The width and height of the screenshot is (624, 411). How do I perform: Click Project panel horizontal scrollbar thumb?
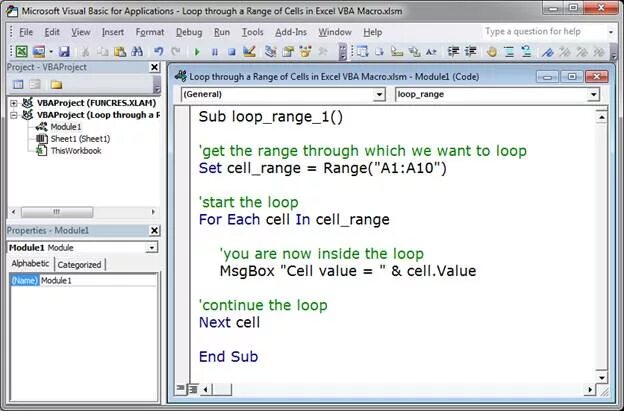(x=57, y=212)
